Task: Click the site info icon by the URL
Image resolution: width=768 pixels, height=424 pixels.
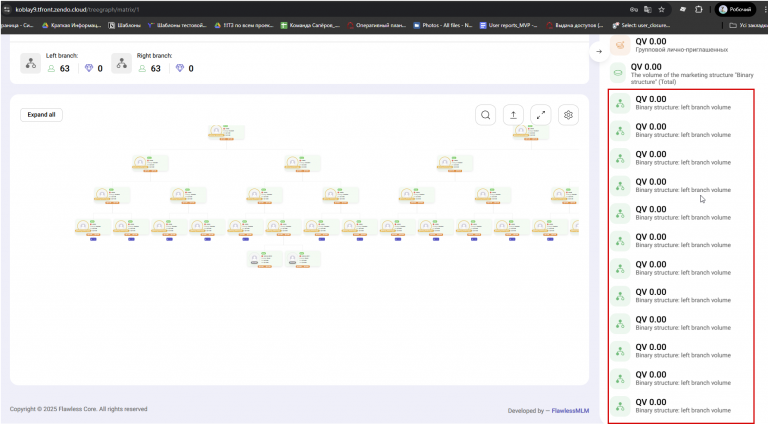Action: click(7, 9)
